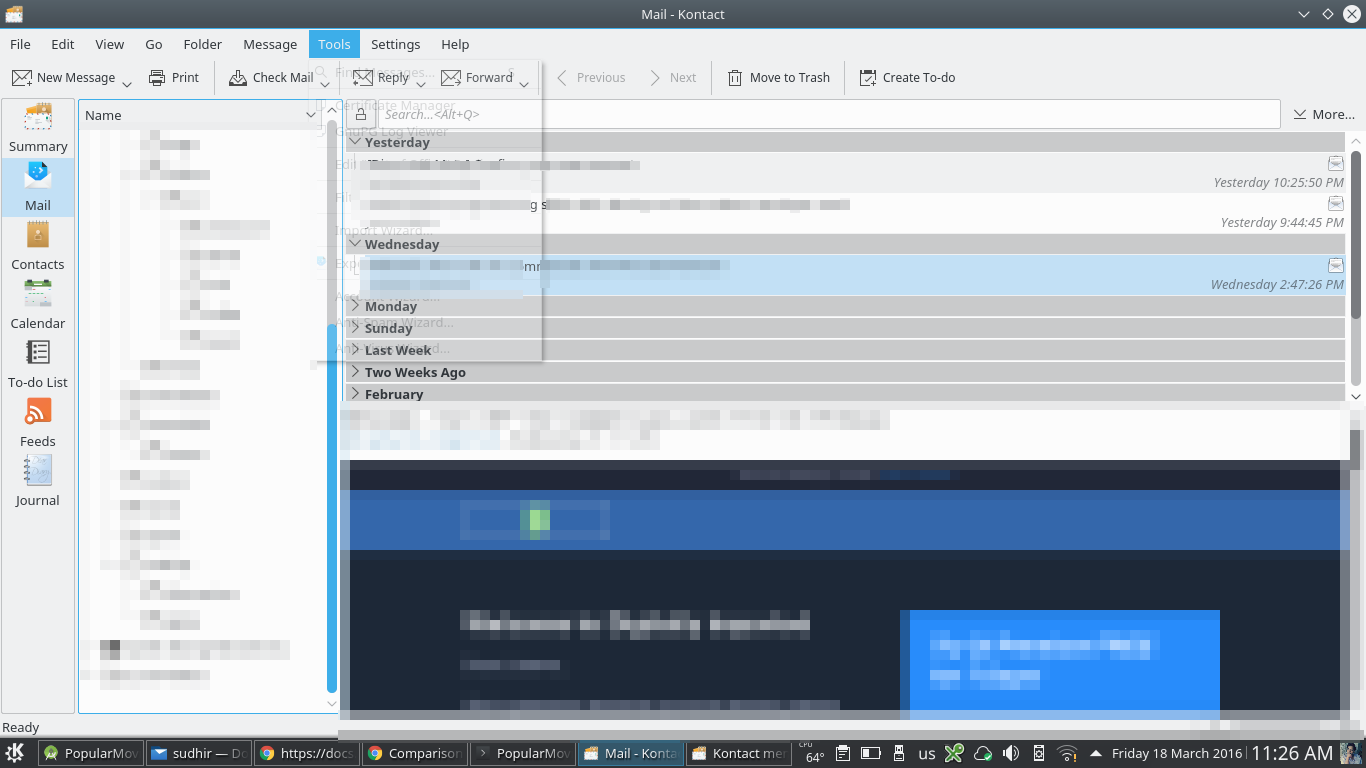Click the message list vertical scrollbar
Screen dimensions: 1366x768
click(1356, 235)
